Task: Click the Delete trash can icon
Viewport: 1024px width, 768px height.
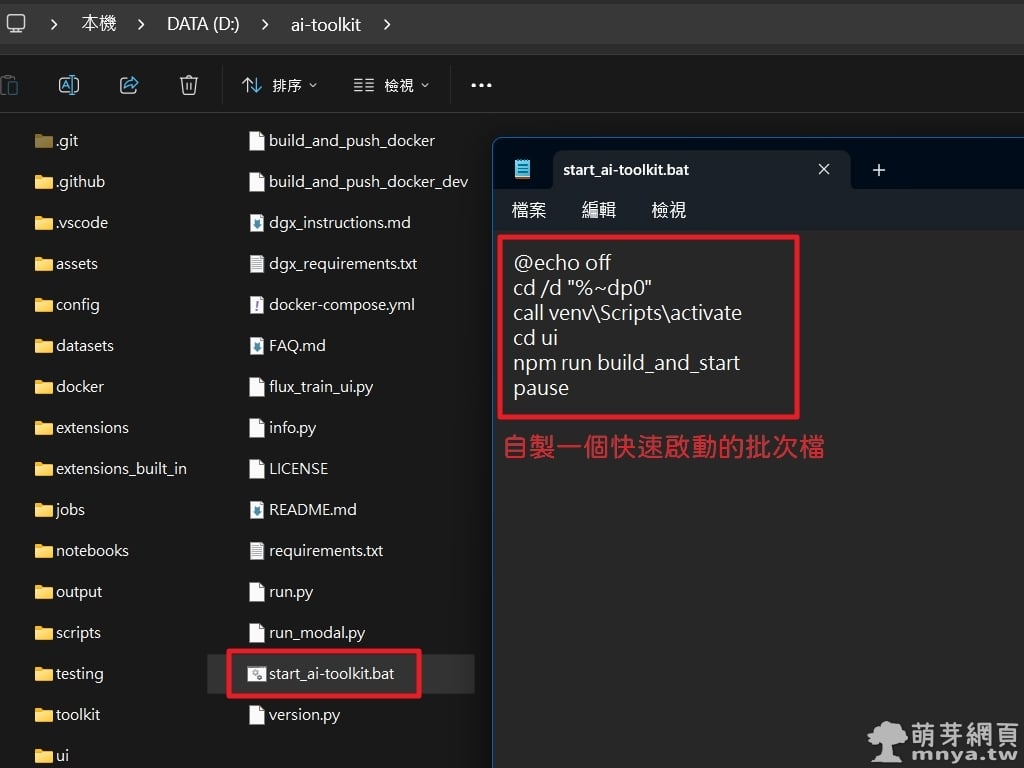Action: 189,85
